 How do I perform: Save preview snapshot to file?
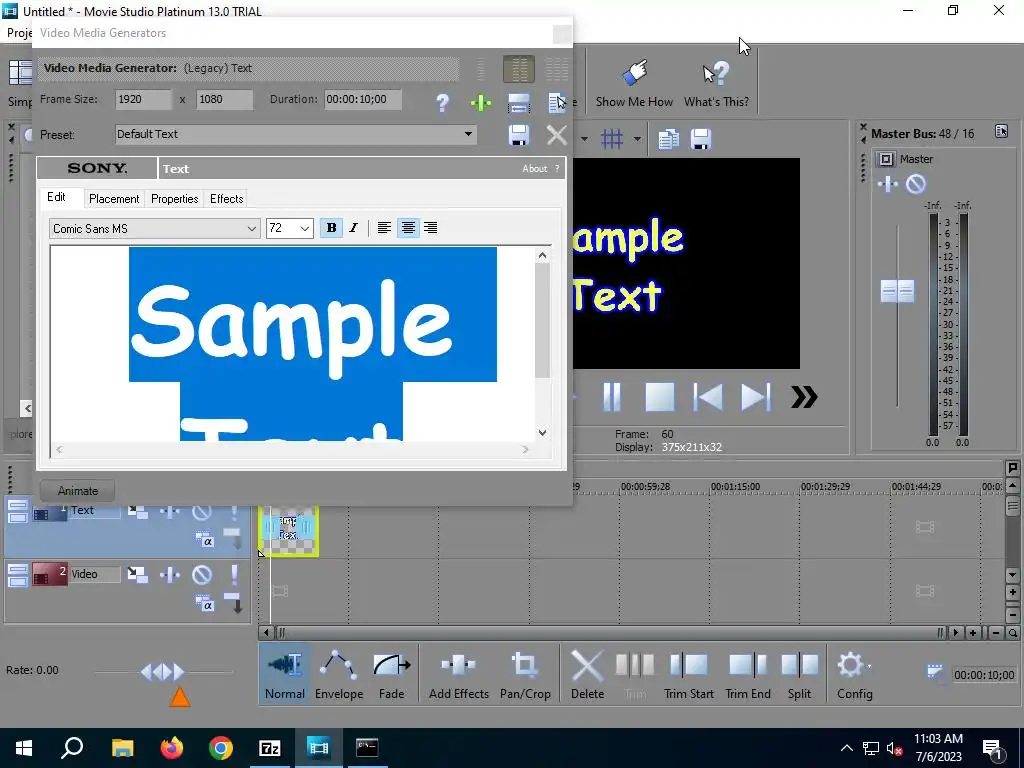tap(701, 139)
